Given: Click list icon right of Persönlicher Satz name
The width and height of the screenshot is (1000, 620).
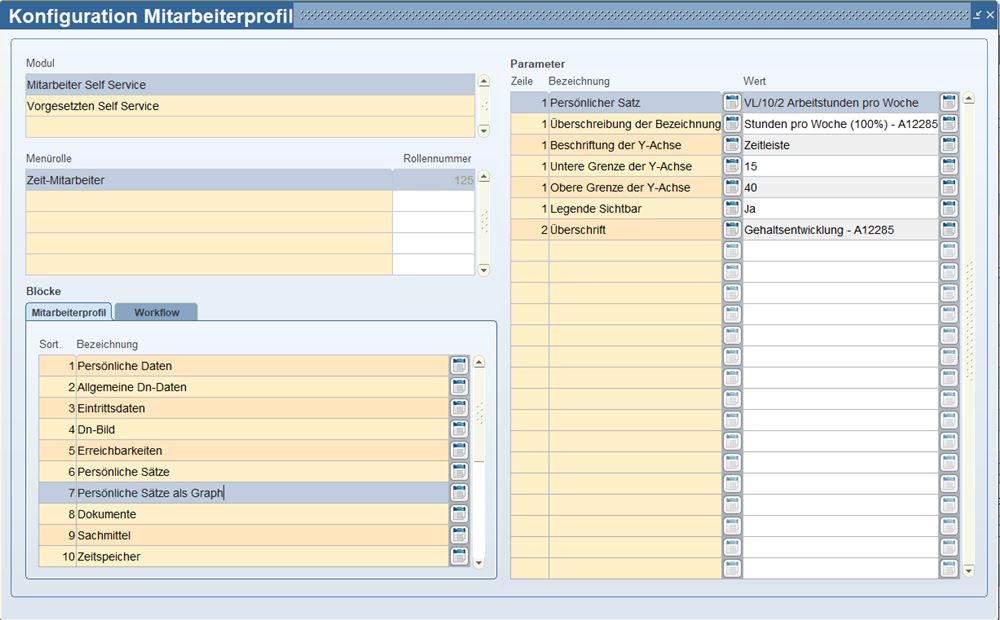Looking at the screenshot, I should click(732, 103).
